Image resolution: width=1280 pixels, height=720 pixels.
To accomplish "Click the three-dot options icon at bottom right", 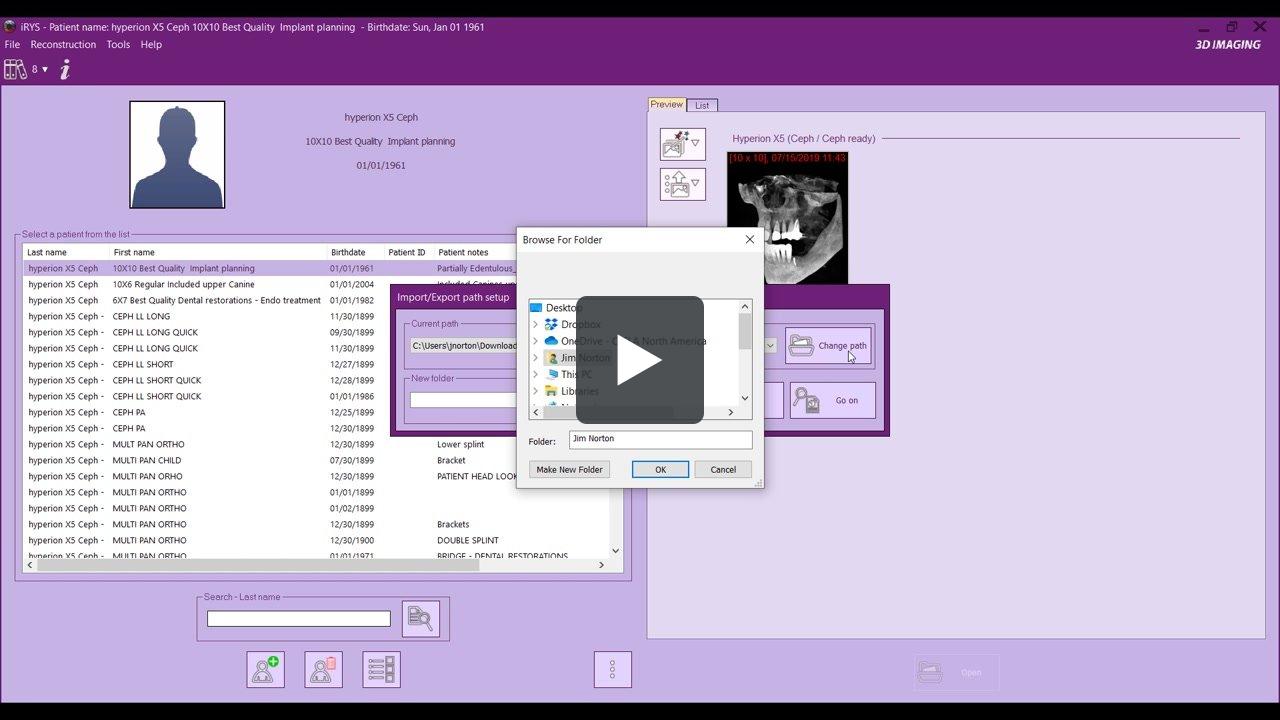I will pyautogui.click(x=612, y=669).
